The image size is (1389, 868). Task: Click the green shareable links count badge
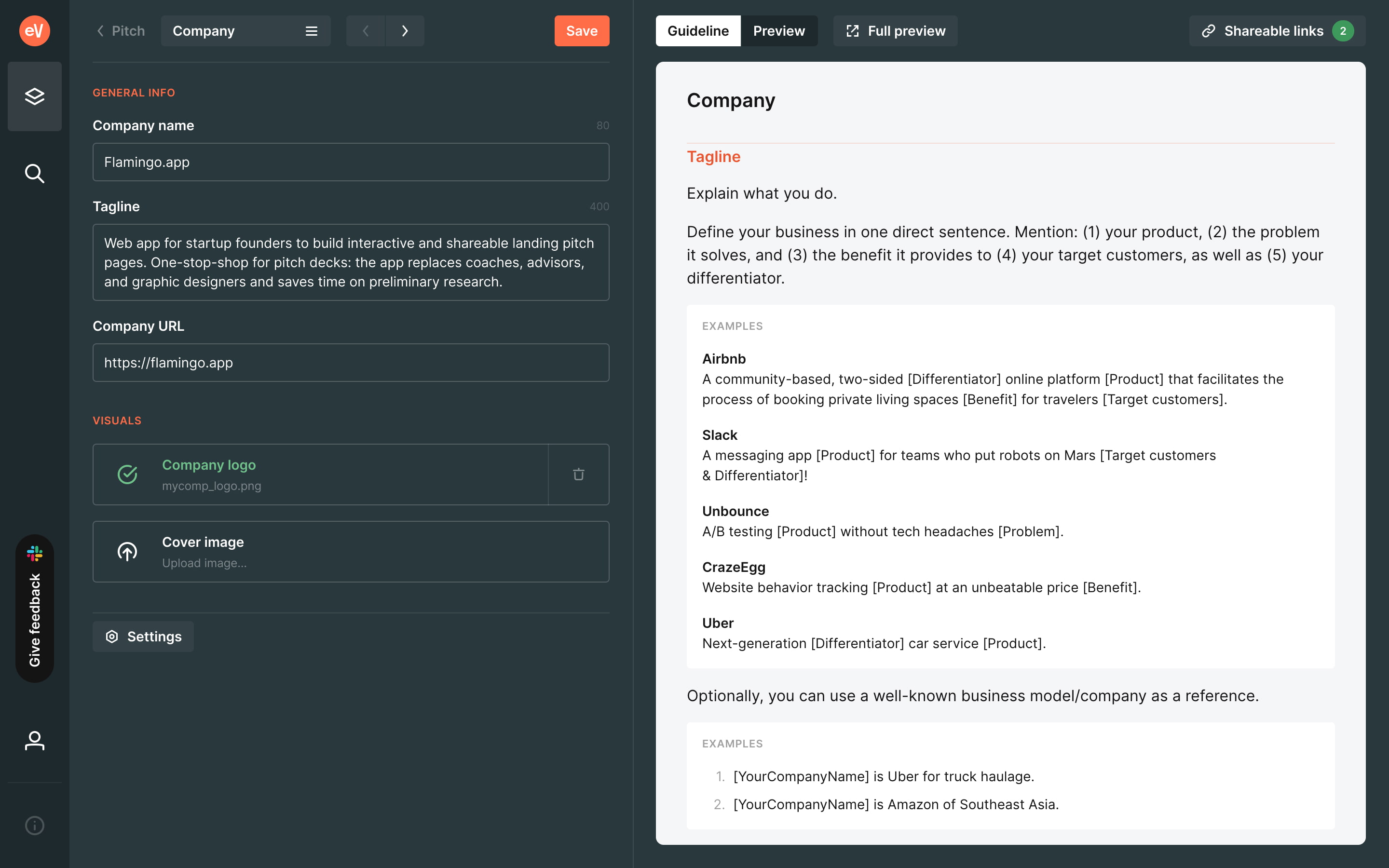click(x=1343, y=31)
